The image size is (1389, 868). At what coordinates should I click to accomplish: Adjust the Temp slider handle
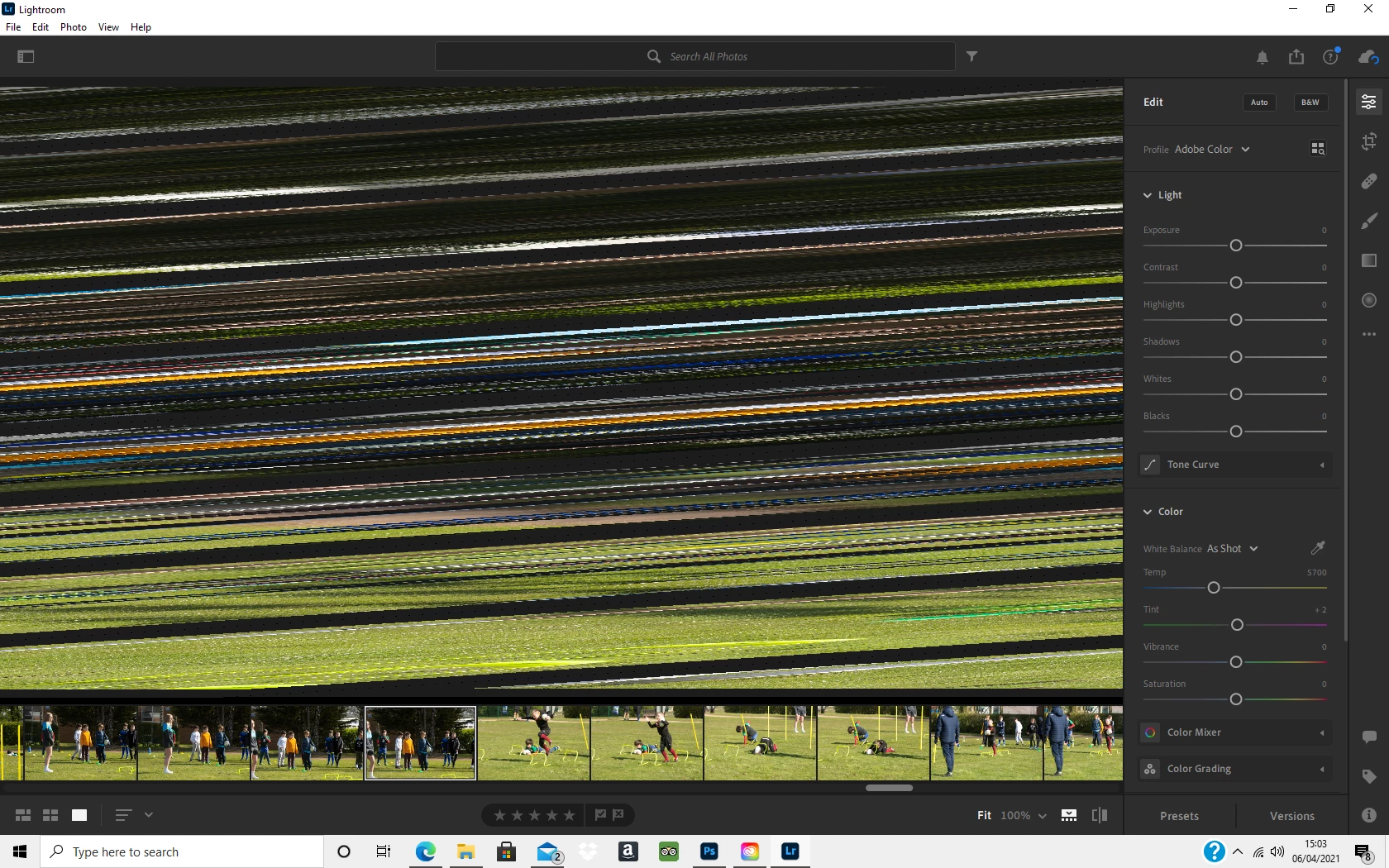click(1214, 588)
